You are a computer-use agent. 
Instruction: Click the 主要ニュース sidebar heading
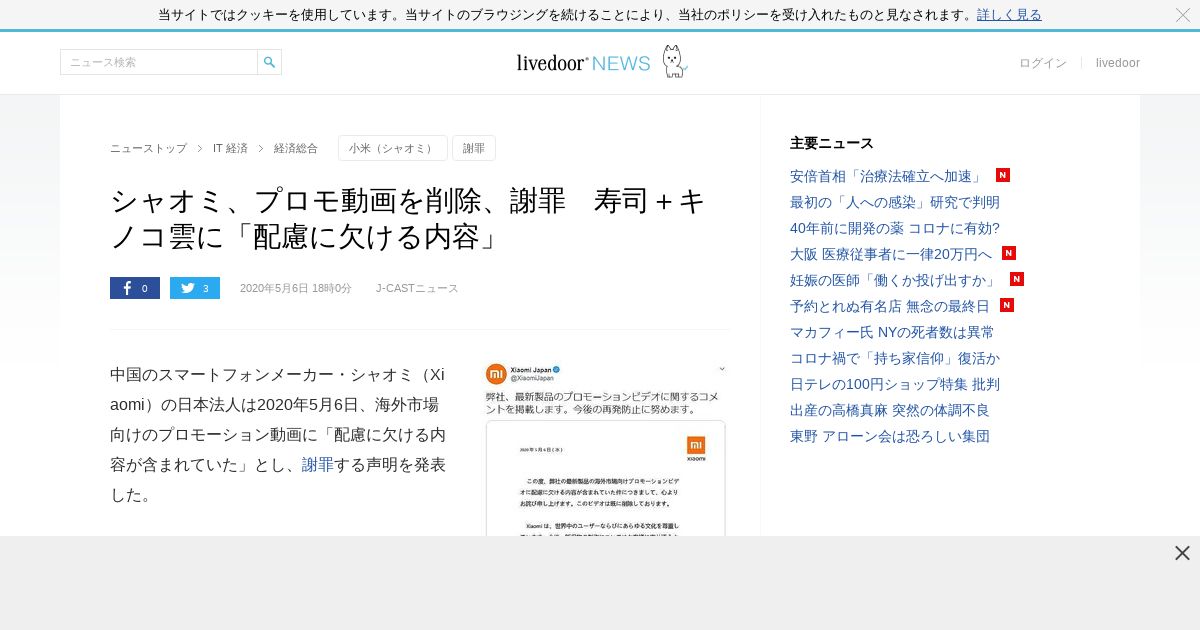[x=832, y=143]
